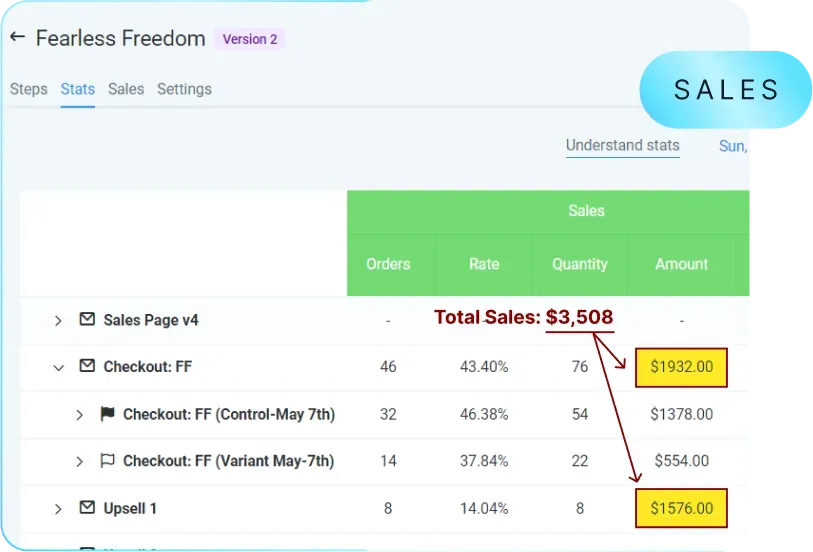Screen dimensions: 813x552
Task: Click the filled flag icon for Control-May 7th
Action: [107, 413]
